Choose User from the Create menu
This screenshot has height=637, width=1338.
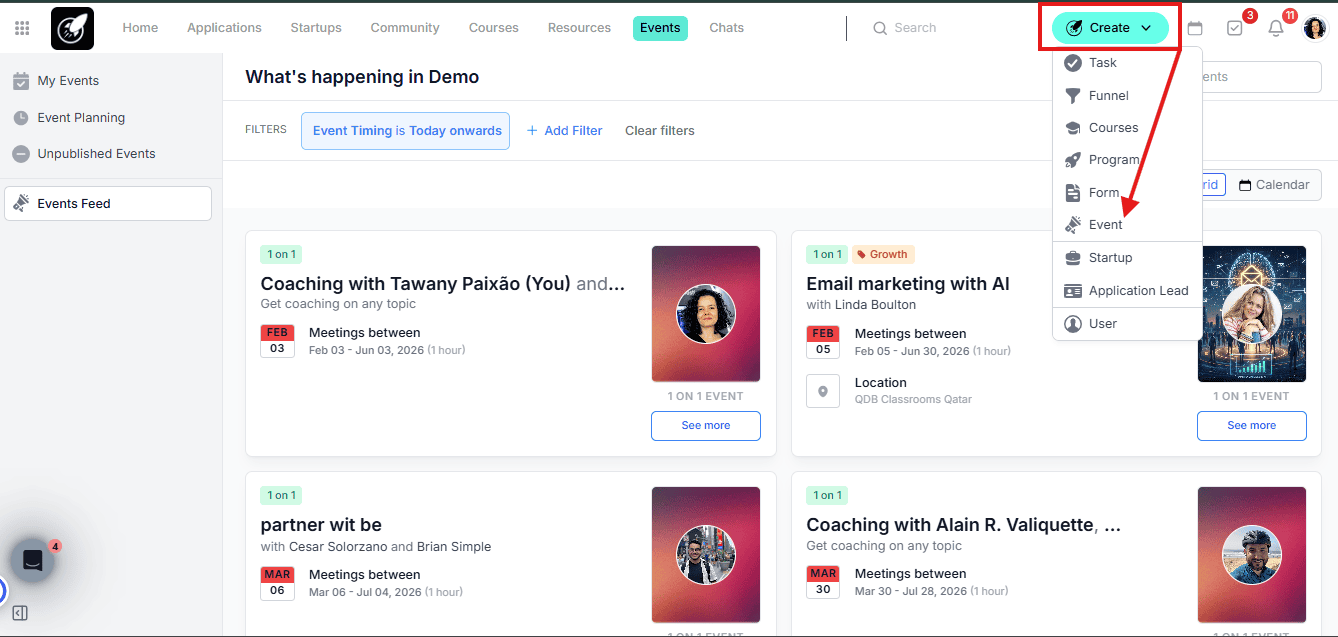tap(1127, 324)
